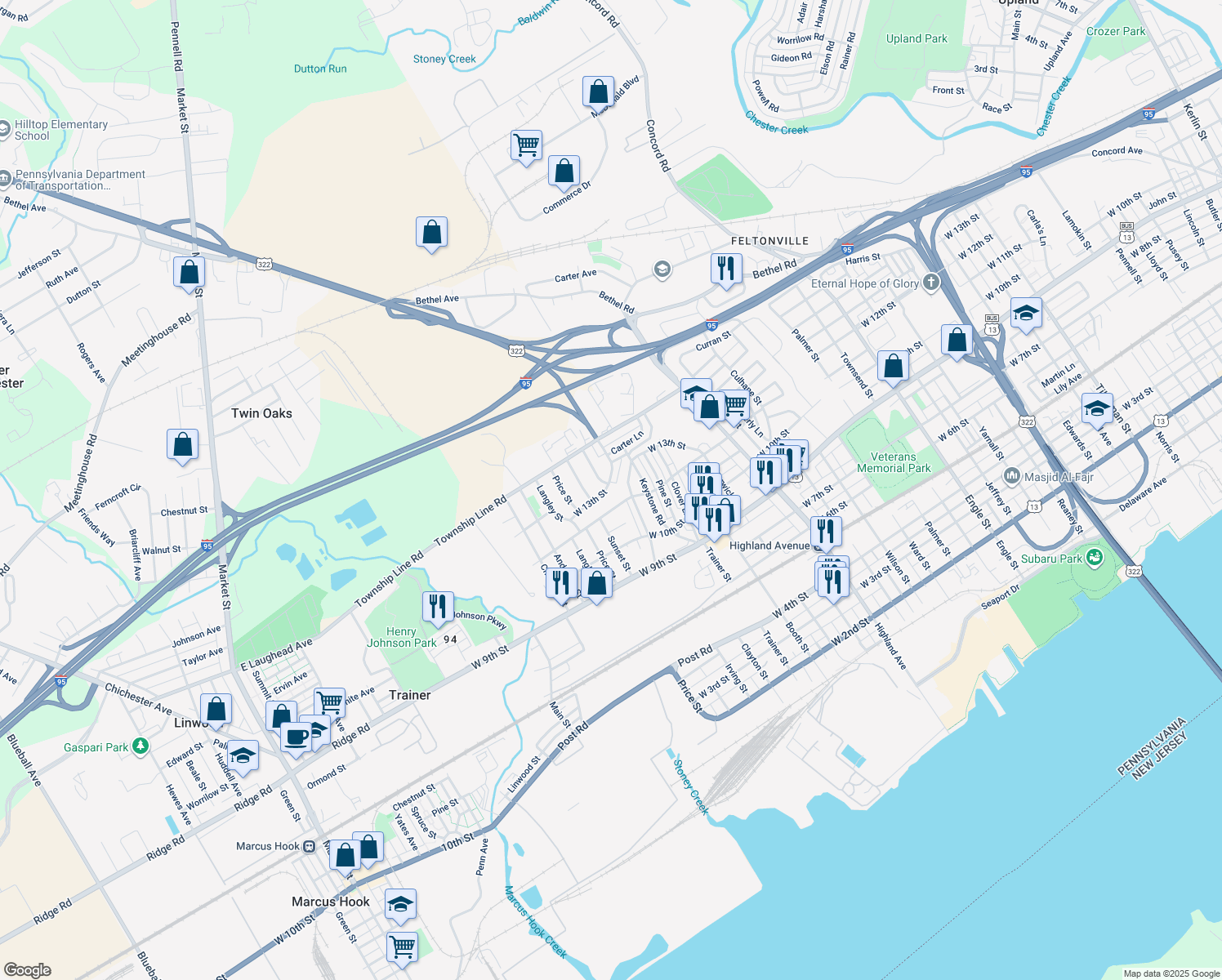Click the shopping bag marker on Market St near Route 322
This screenshot has width=1222, height=980.
pos(189,273)
